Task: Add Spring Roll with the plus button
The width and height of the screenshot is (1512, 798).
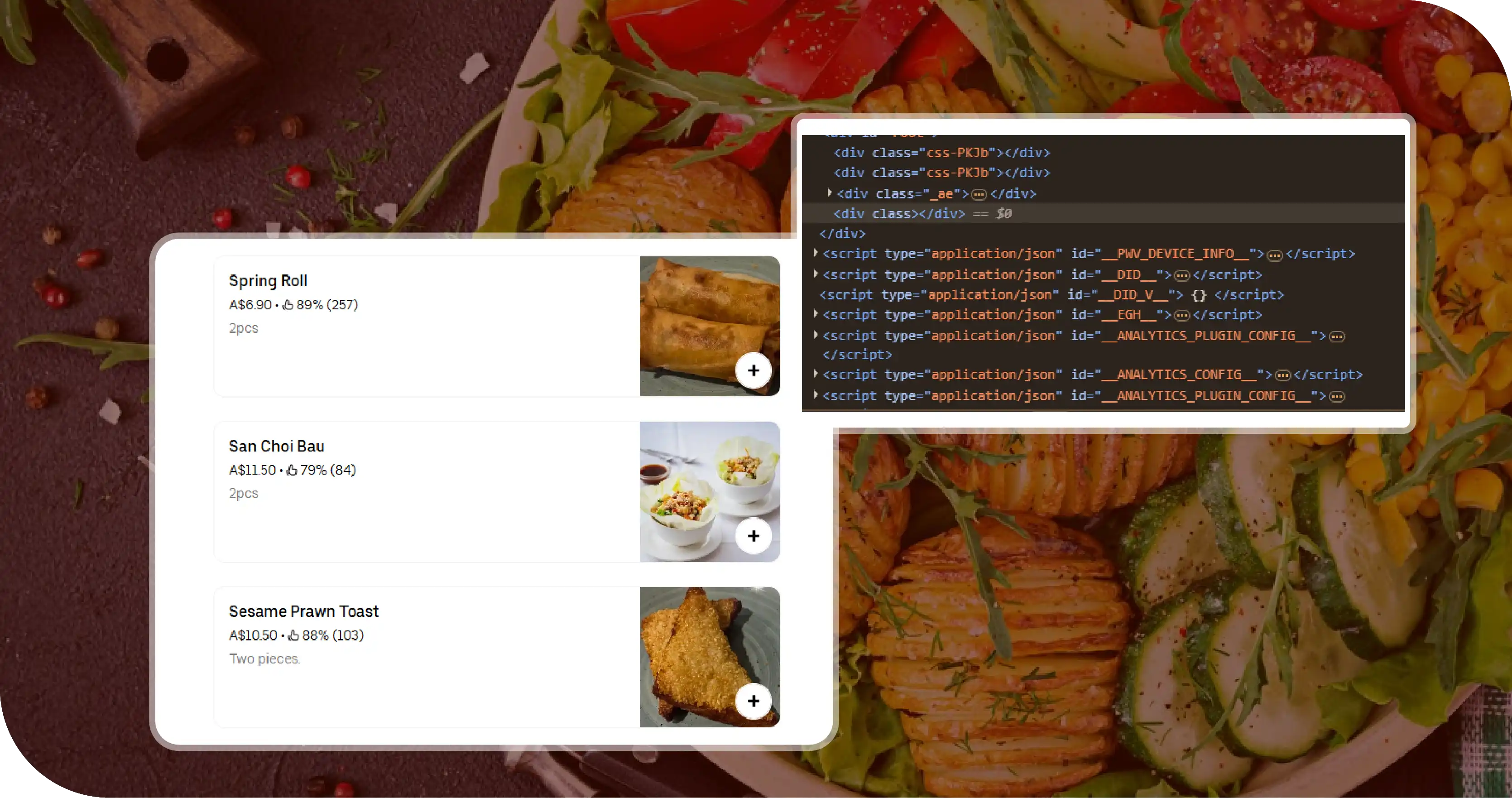Action: pyautogui.click(x=753, y=370)
